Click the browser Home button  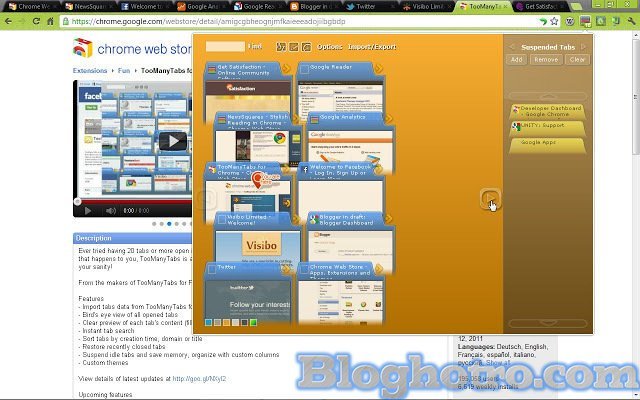[51, 21]
